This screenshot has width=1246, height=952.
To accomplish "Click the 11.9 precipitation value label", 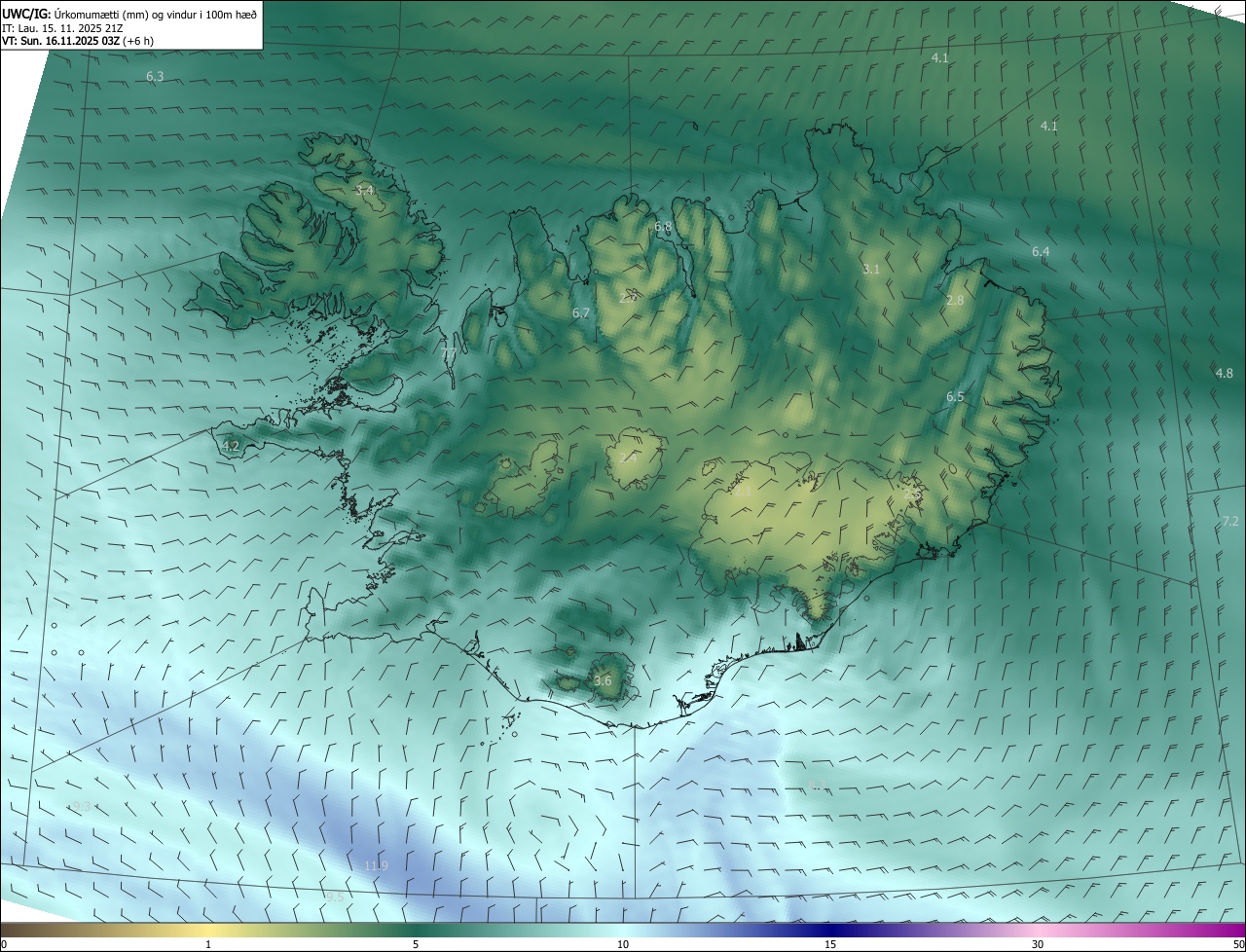I will point(376,865).
